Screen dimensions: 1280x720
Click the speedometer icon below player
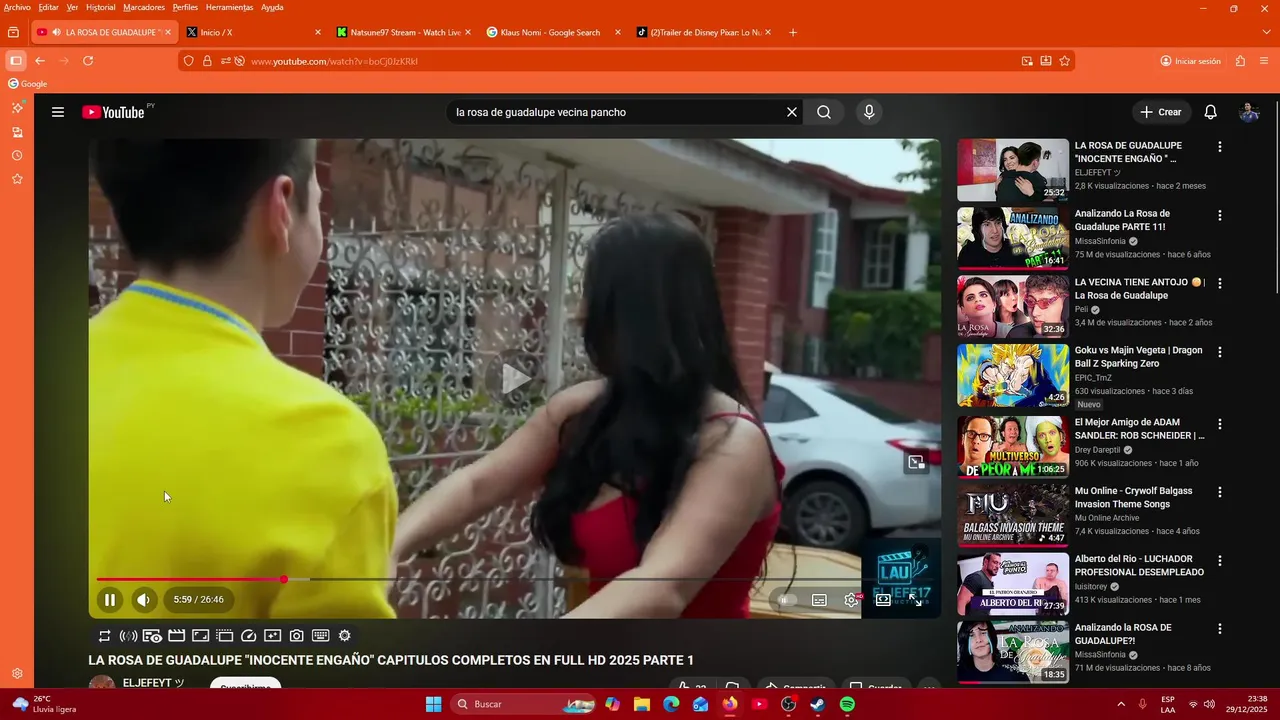249,636
